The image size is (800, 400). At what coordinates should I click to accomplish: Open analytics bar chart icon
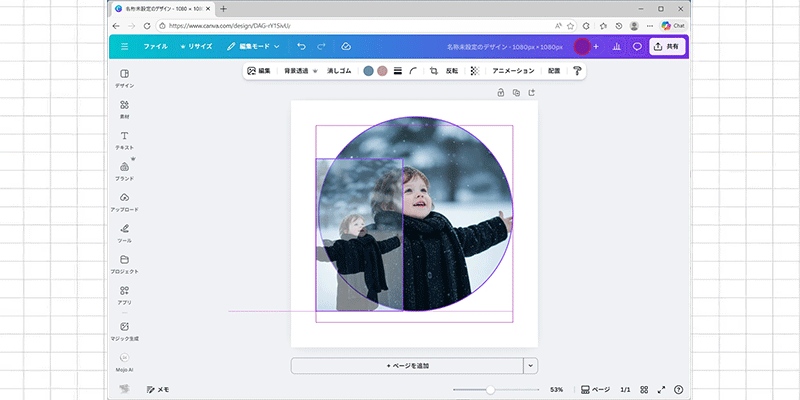point(617,46)
